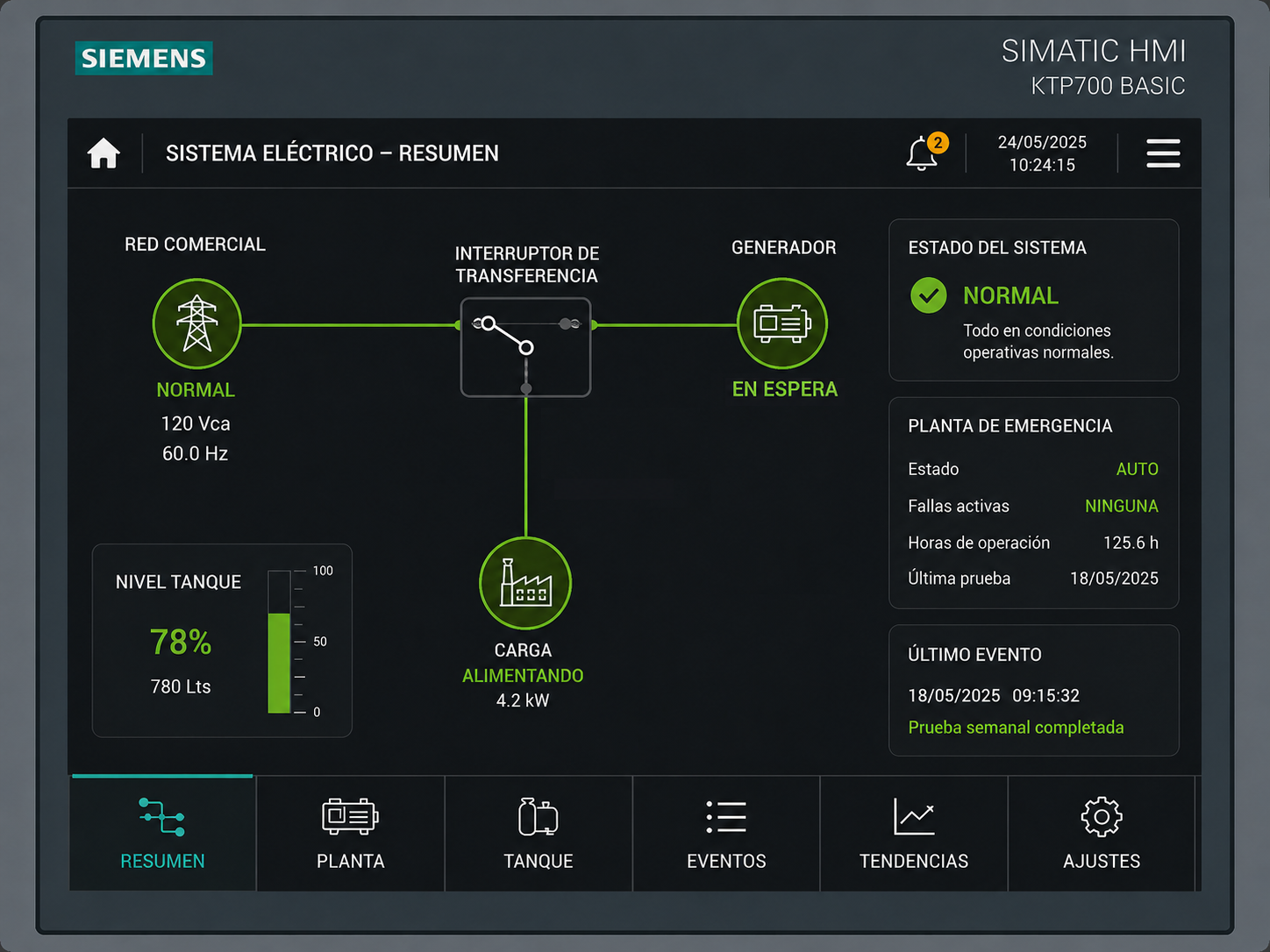This screenshot has width=1270, height=952.
Task: Click NORMAL in Estado del Sistema panel
Action: click(x=1010, y=295)
